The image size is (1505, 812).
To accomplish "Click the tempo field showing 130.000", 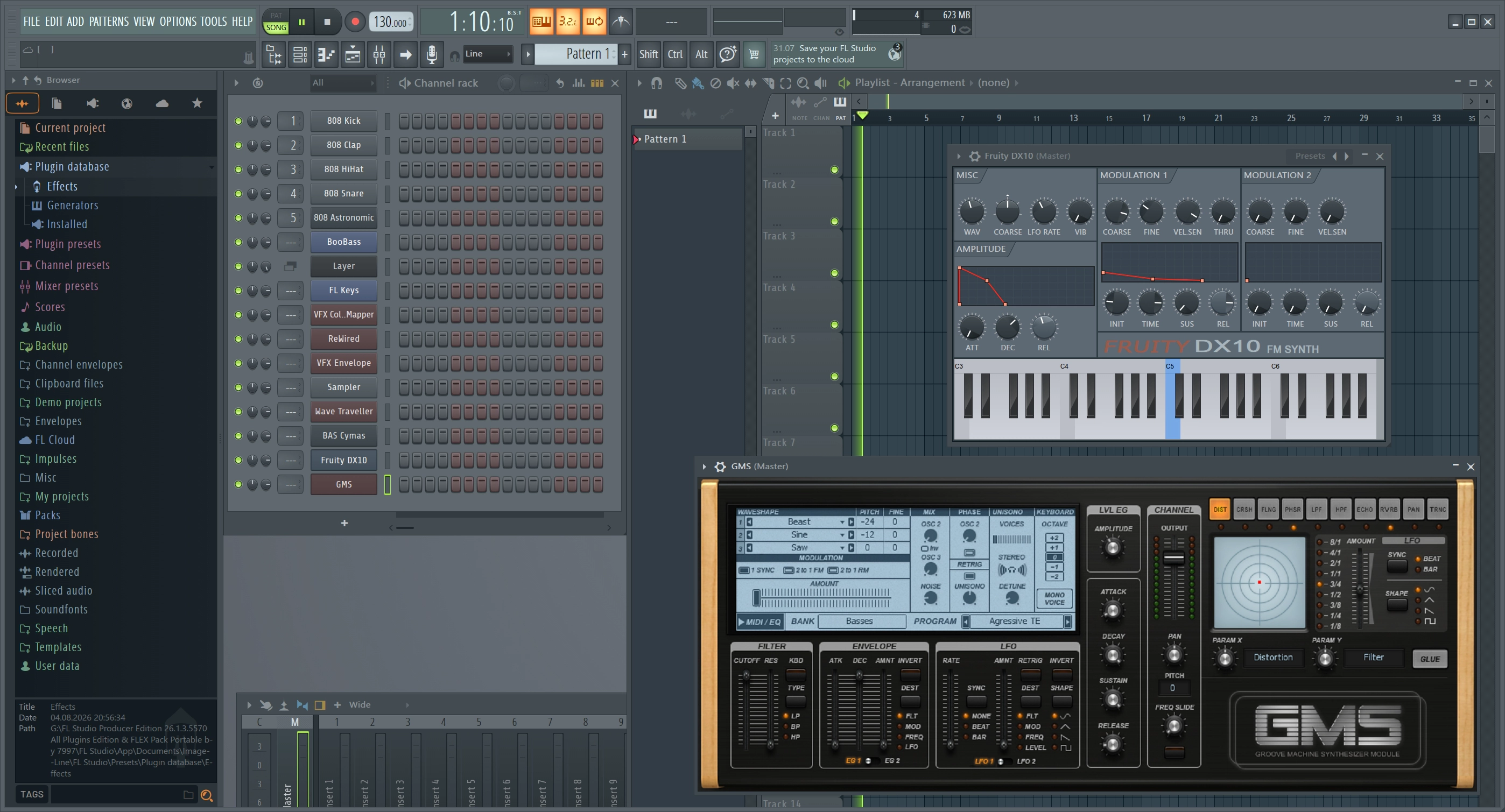I will [391, 22].
